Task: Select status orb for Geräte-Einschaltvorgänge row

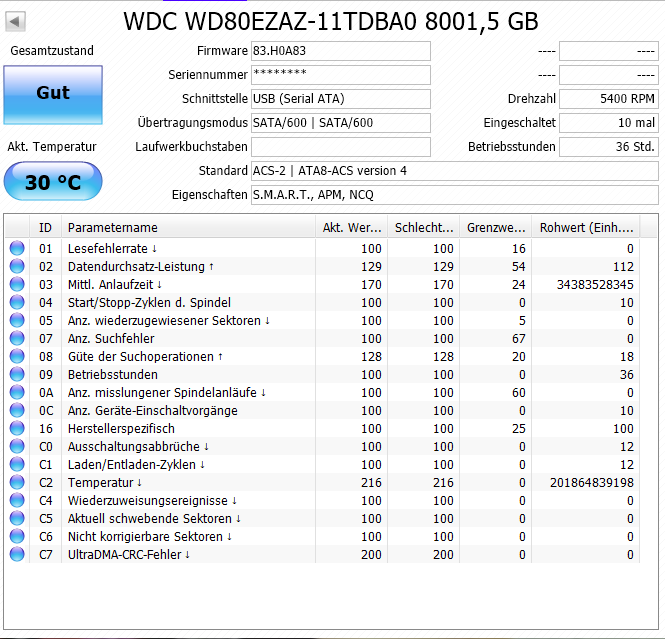Action: pos(17,410)
